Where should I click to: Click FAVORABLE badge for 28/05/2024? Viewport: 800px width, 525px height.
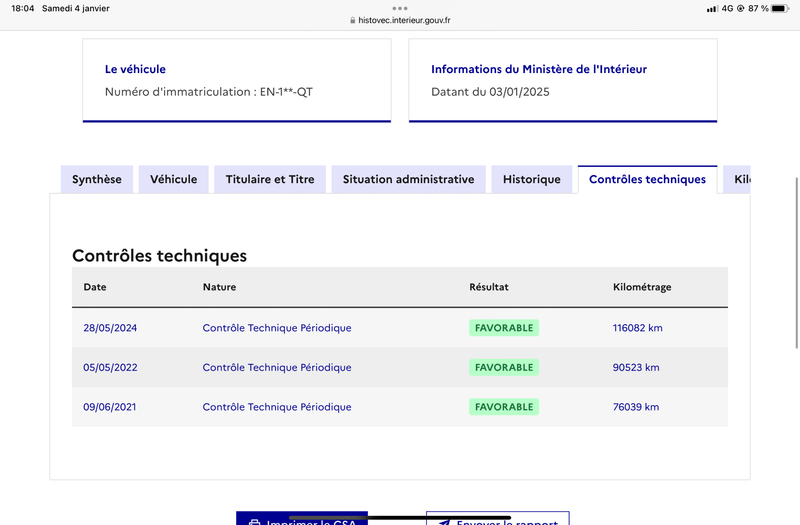(x=504, y=328)
